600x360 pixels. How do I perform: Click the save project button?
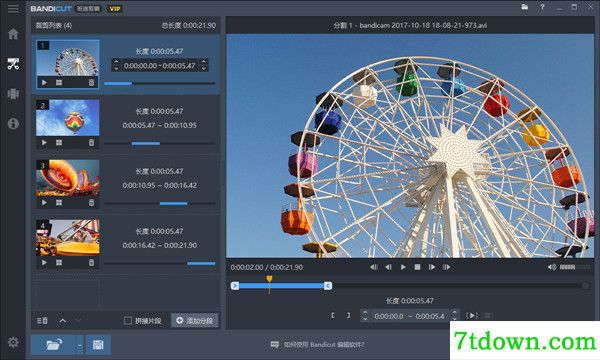pyautogui.click(x=98, y=345)
